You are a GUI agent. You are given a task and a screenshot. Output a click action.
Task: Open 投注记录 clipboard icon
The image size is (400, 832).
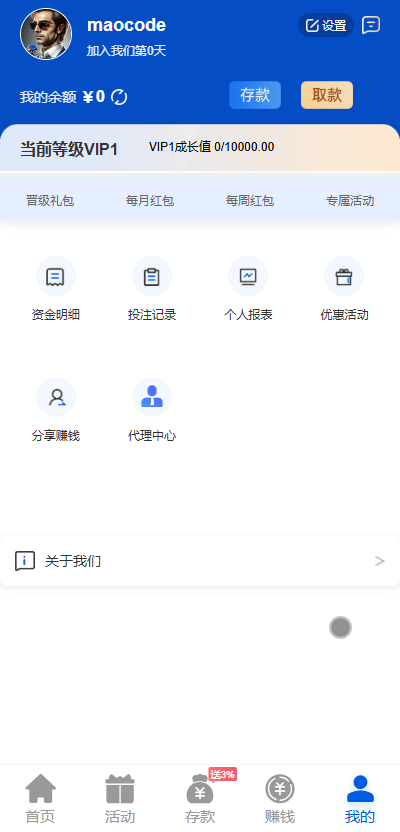click(152, 276)
